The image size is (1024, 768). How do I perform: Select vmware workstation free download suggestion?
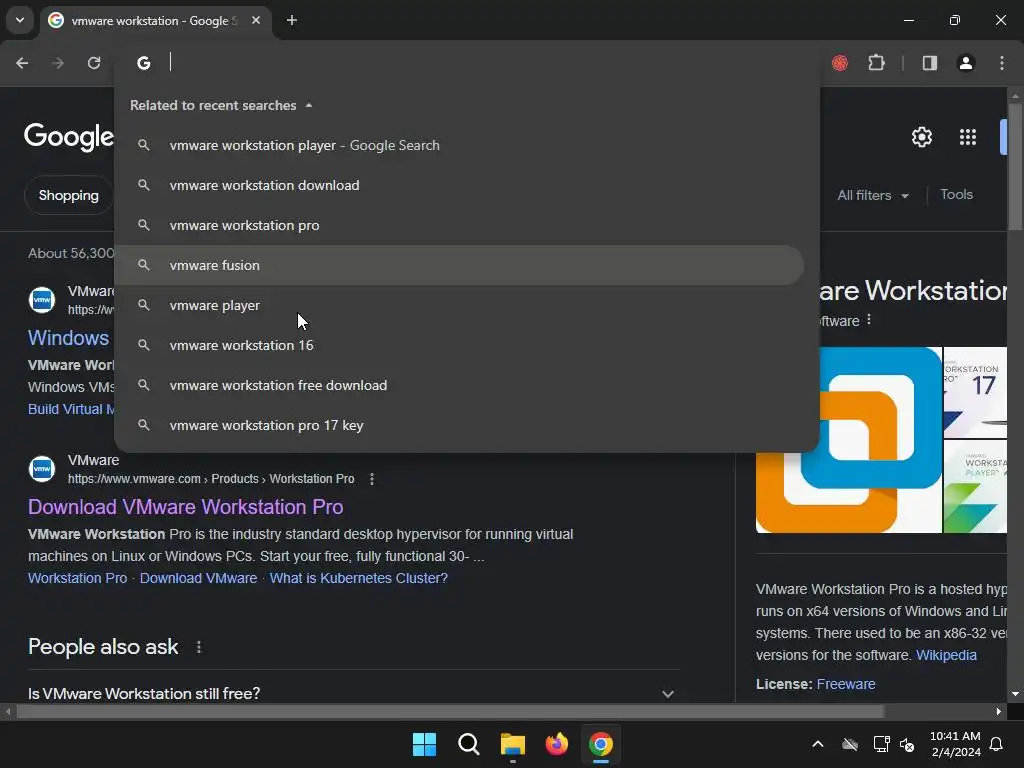click(458, 385)
